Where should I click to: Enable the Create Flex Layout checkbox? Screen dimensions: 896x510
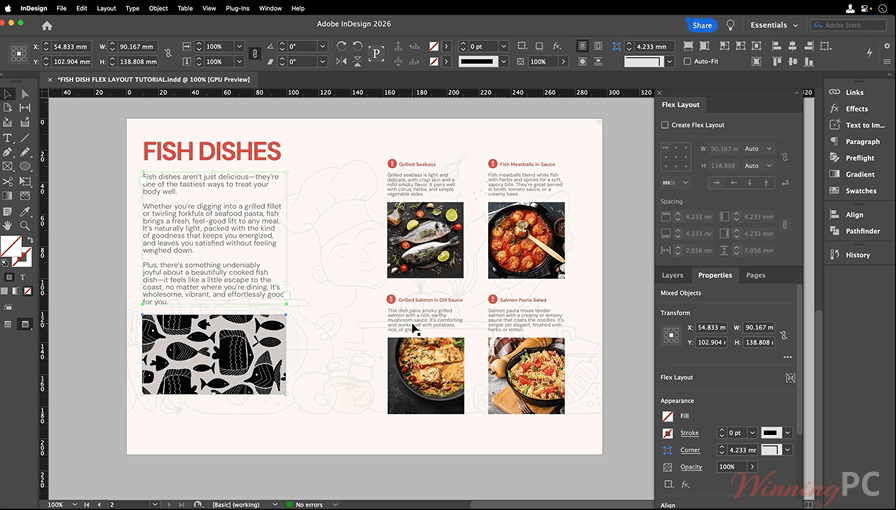point(665,125)
